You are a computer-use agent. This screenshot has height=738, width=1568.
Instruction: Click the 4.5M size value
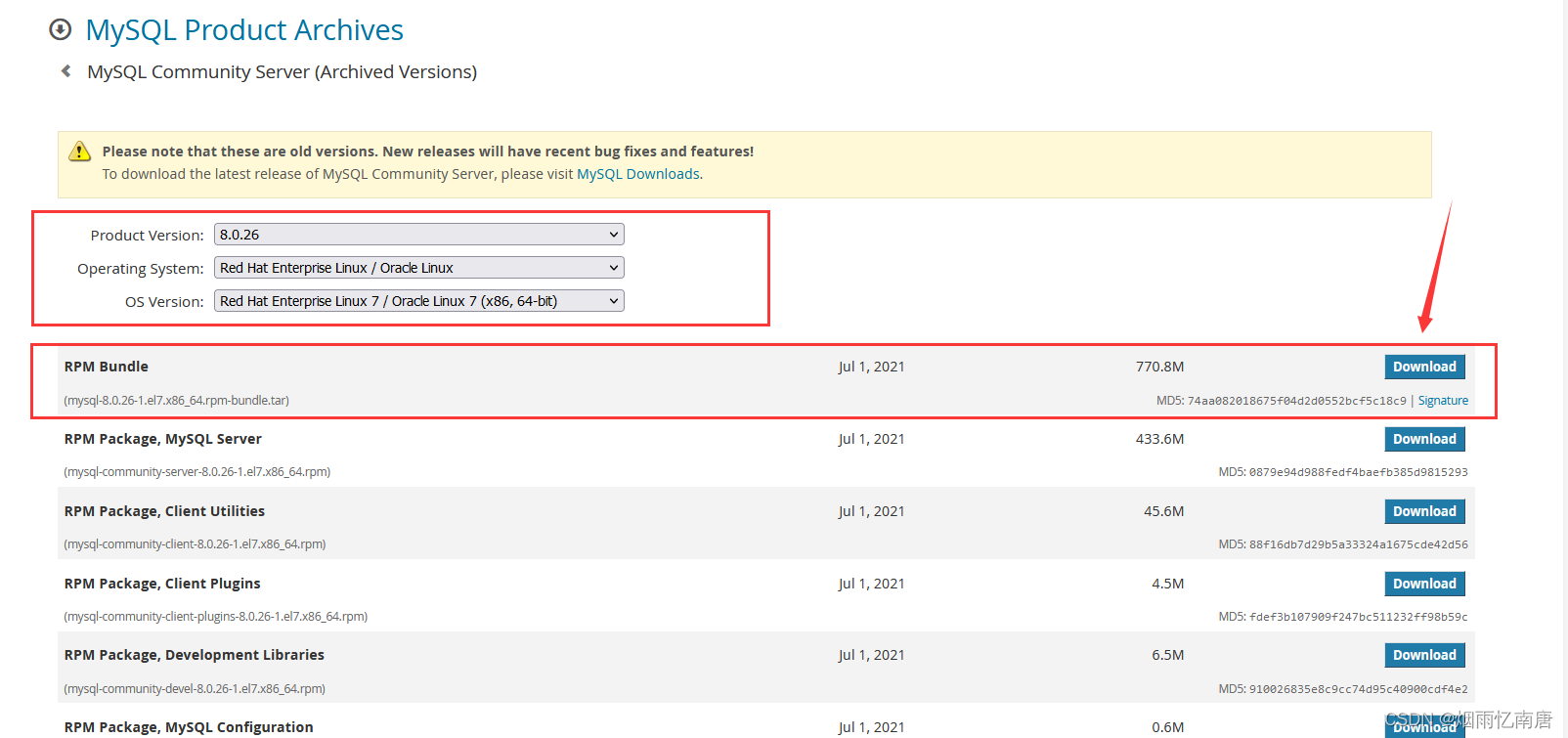[1167, 584]
